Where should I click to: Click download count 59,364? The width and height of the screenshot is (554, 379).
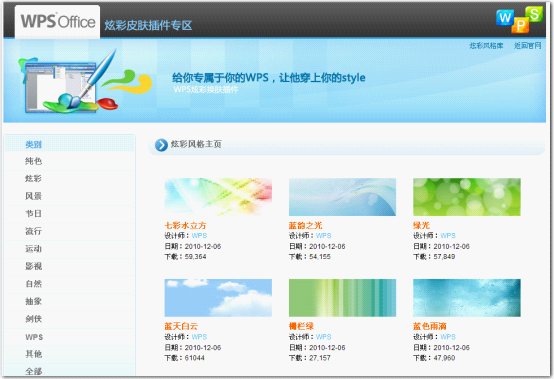tap(195, 257)
